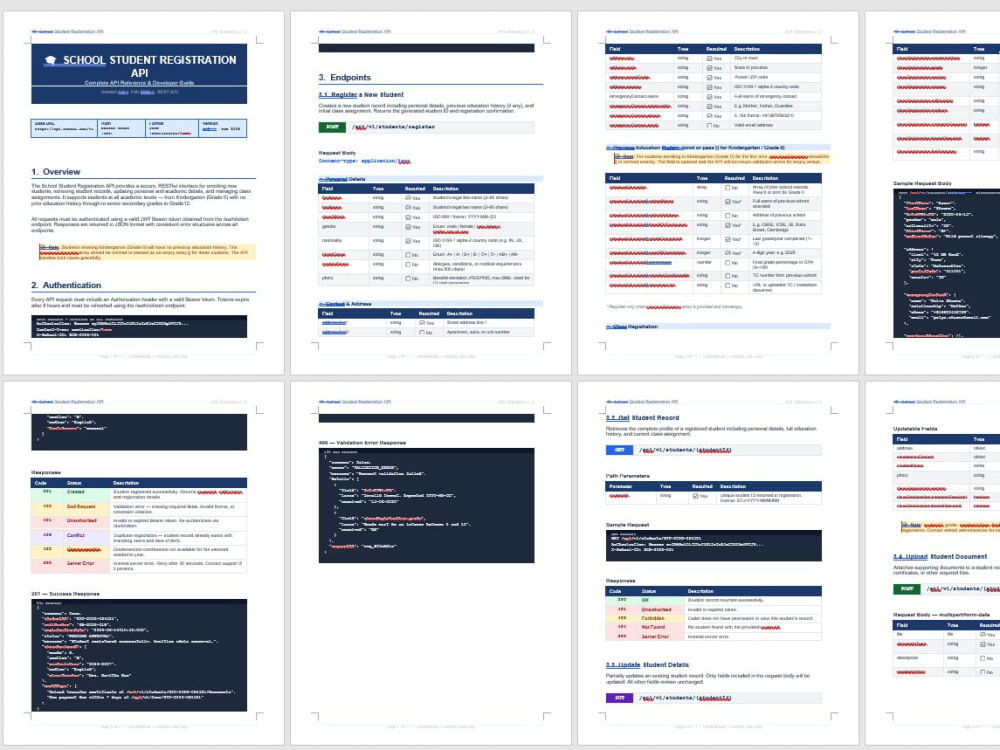This screenshot has width=1000, height=750.
Task: Click the dark code block under Authentication
Action: tap(139, 326)
